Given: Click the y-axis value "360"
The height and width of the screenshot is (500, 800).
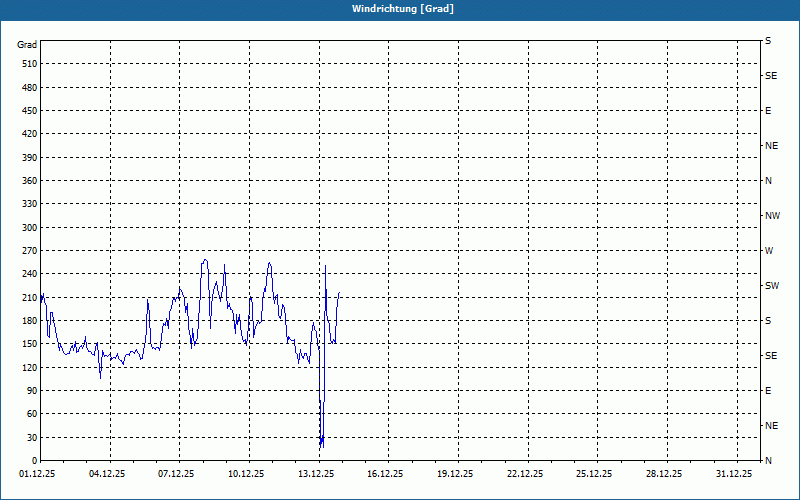Looking at the screenshot, I should (30, 181).
